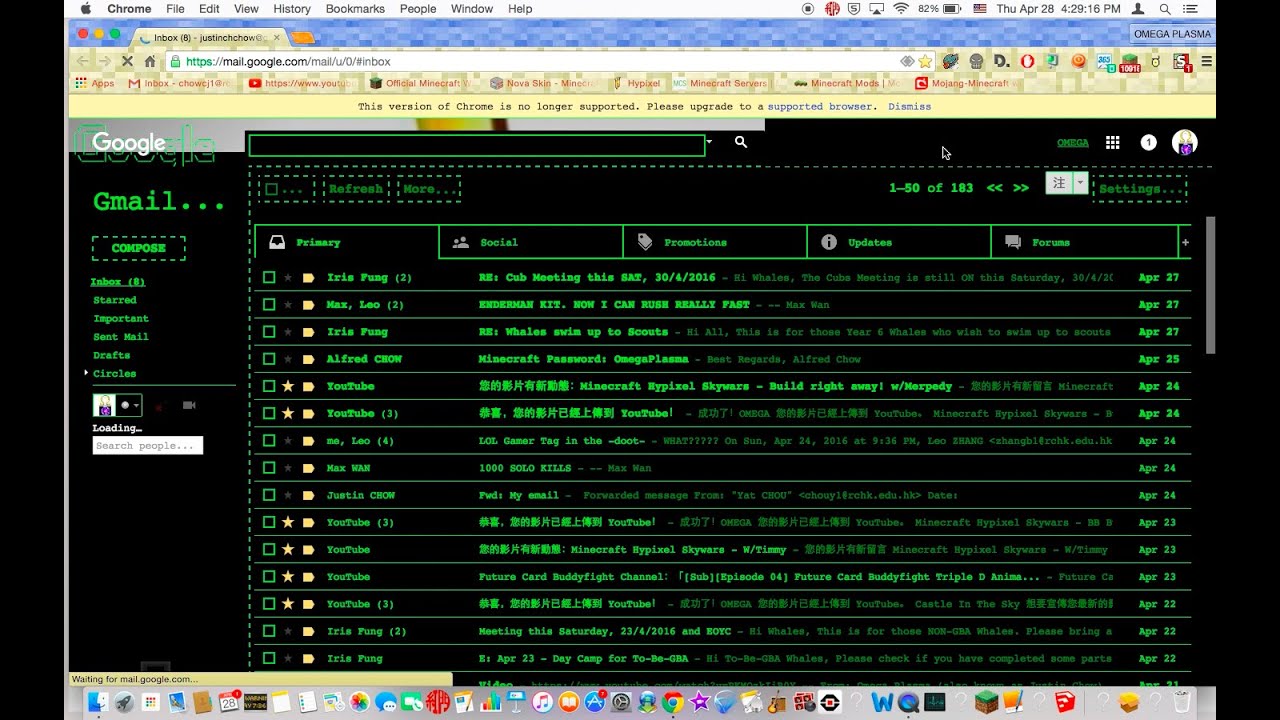Switch to the Updates tab
Image resolution: width=1280 pixels, height=720 pixels.
(x=899, y=242)
